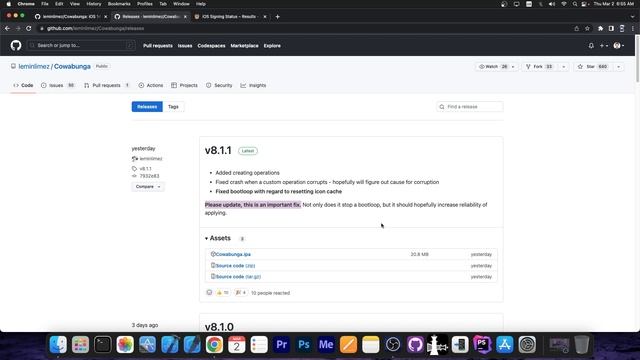Open GitHub Desktop from the Dock
This screenshot has width=640, height=360.
[415, 344]
